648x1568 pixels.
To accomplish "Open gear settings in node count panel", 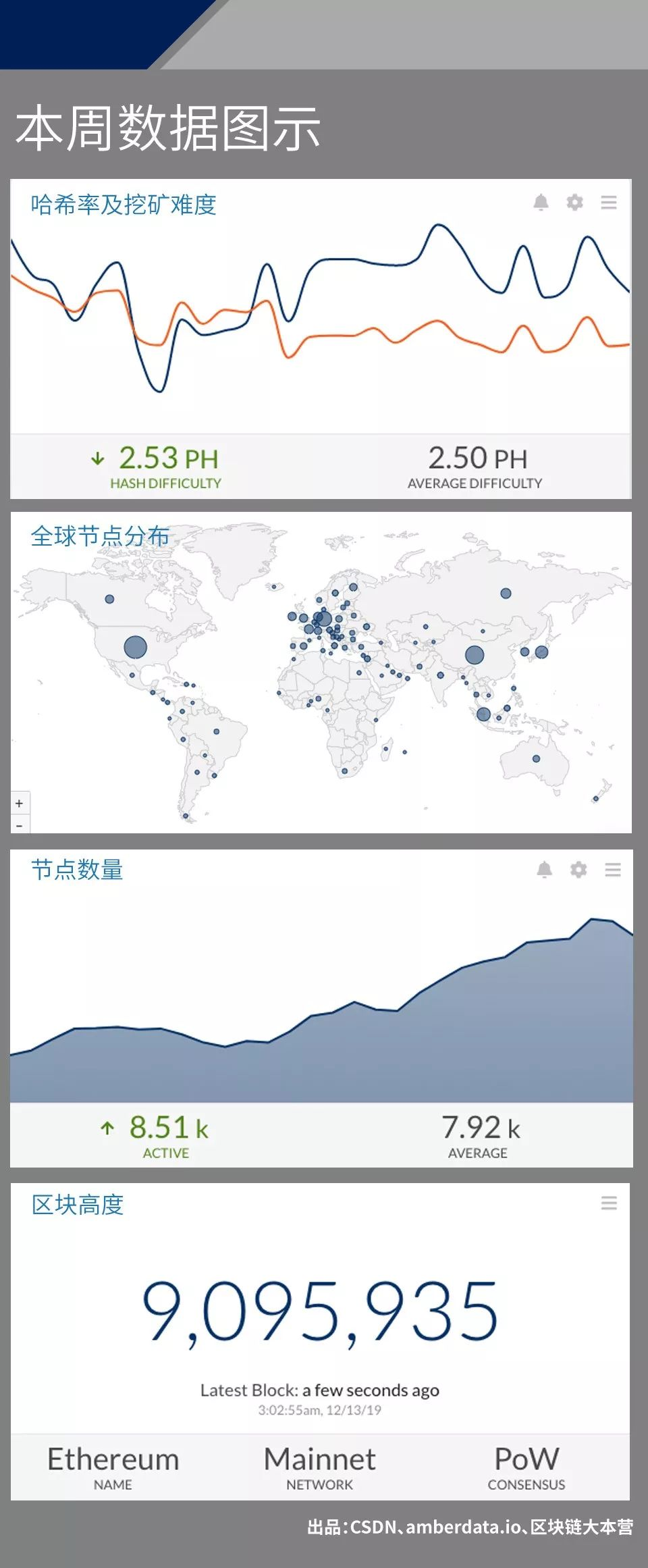I will pyautogui.click(x=578, y=870).
